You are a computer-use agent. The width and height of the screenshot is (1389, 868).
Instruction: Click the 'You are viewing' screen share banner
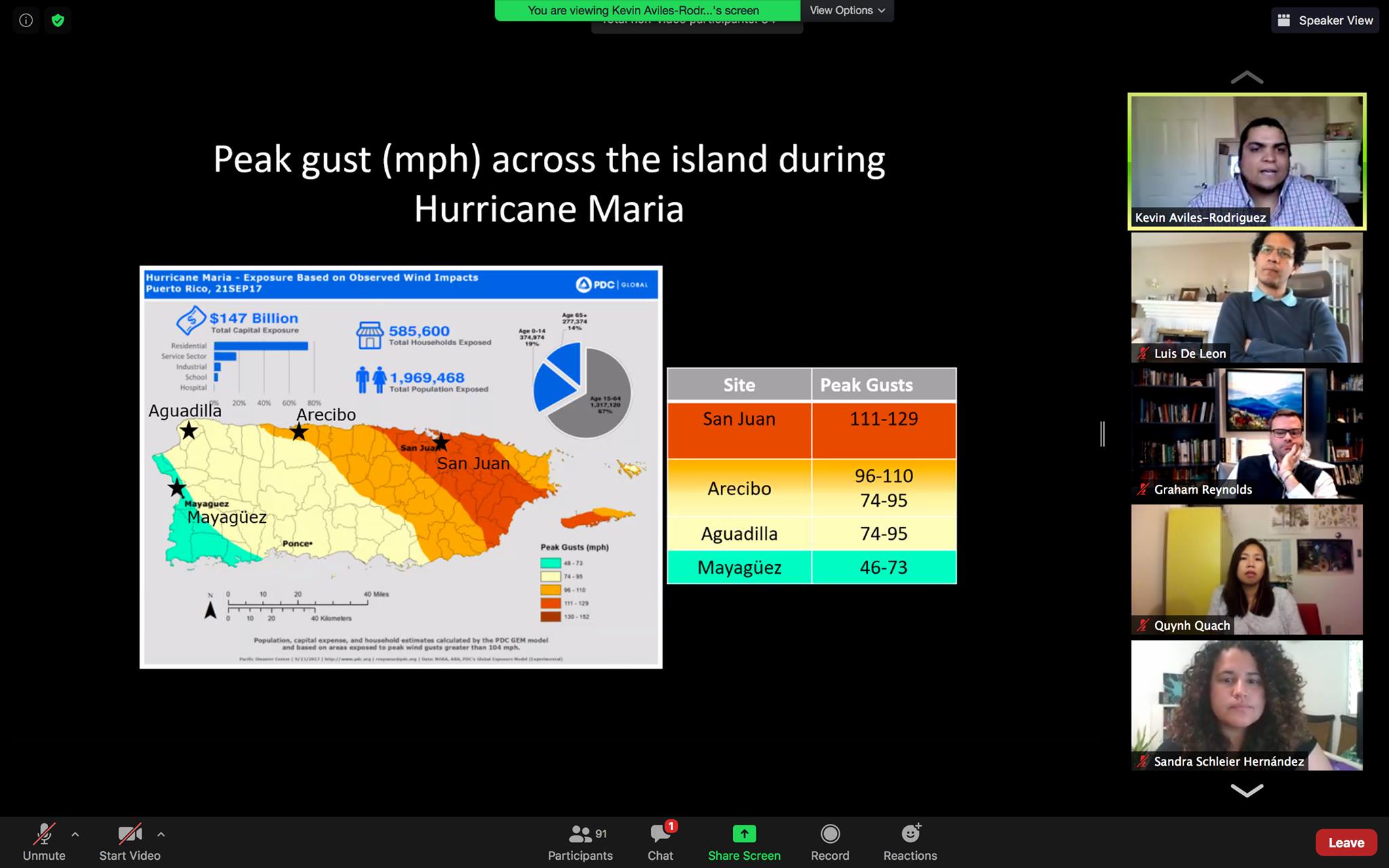click(647, 10)
